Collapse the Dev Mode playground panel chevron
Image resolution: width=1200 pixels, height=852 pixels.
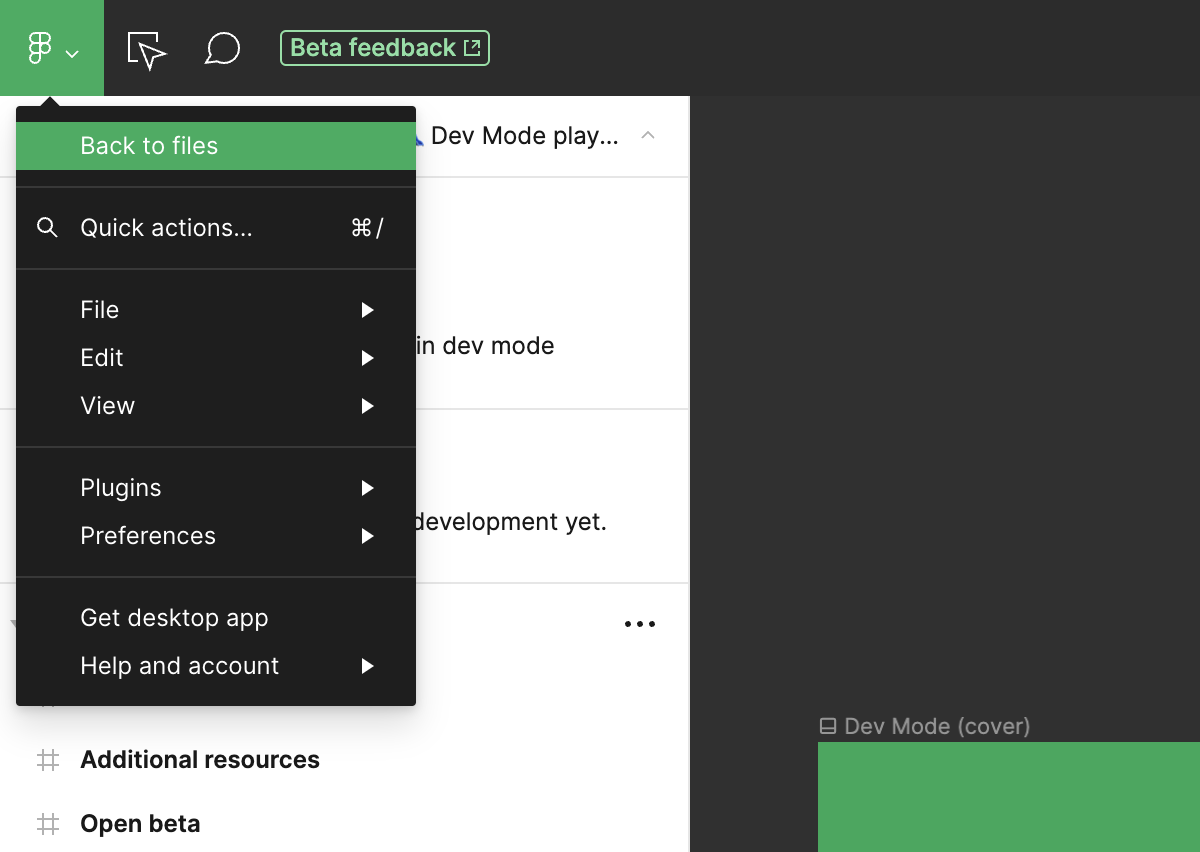pos(648,135)
